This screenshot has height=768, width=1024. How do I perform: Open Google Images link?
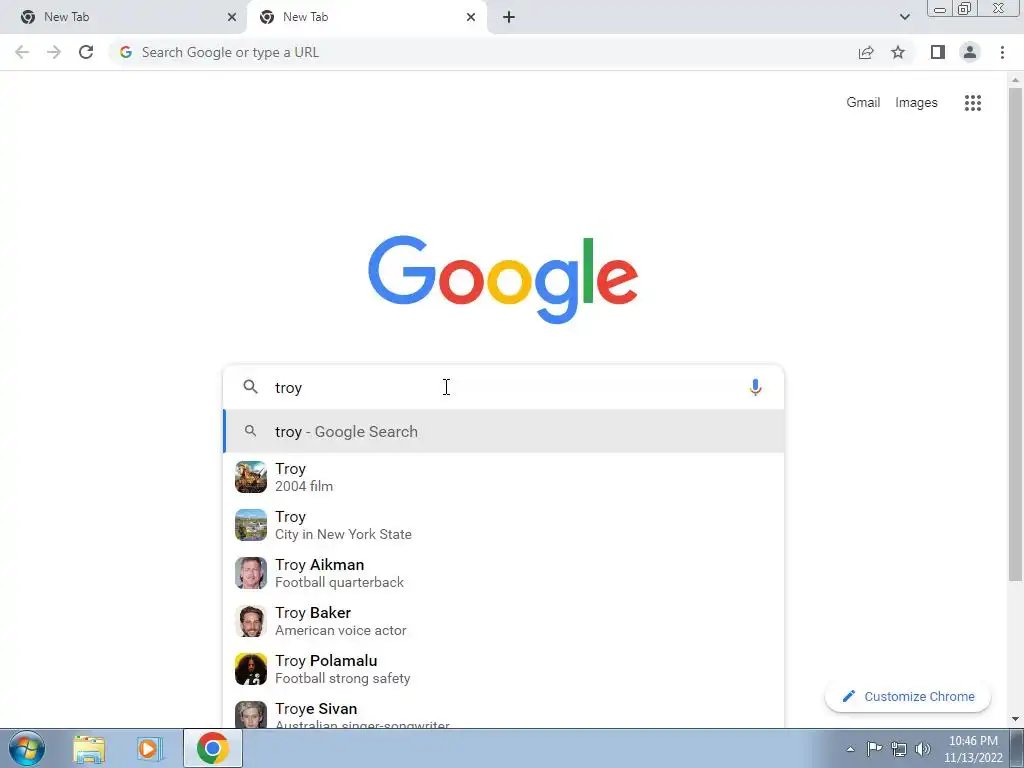[916, 103]
